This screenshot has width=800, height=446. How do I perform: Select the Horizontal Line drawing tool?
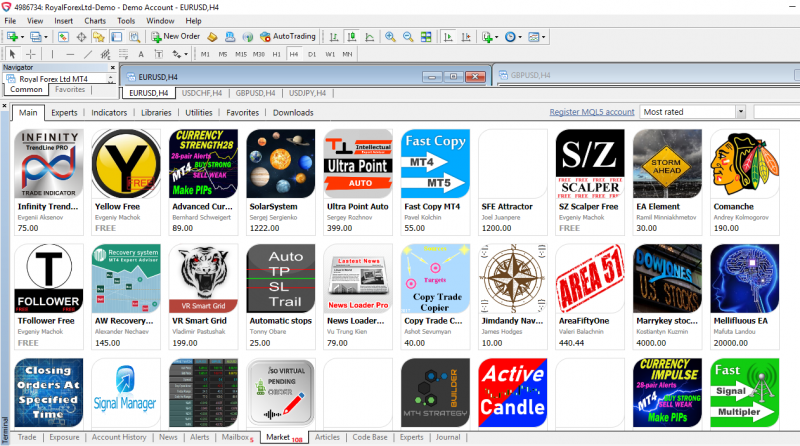[70, 54]
